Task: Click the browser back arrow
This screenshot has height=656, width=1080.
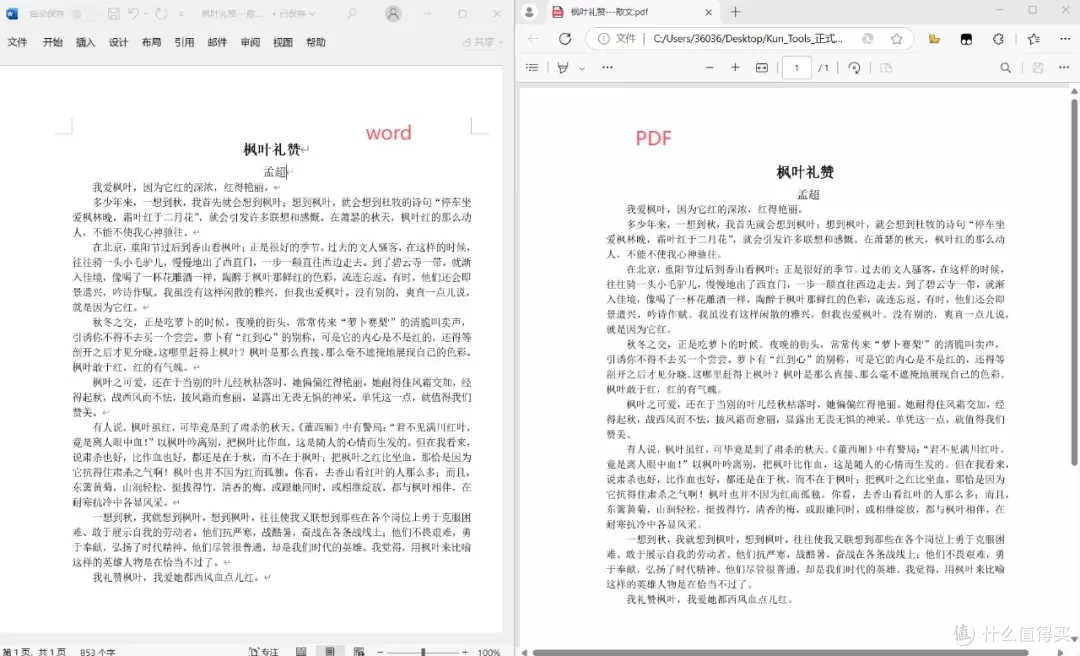Action: coord(533,39)
